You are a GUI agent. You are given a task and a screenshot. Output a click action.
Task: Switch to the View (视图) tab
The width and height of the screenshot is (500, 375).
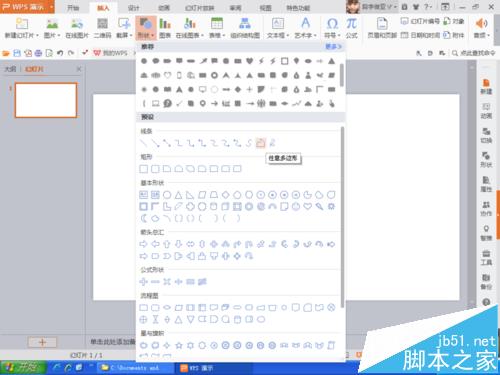265,8
